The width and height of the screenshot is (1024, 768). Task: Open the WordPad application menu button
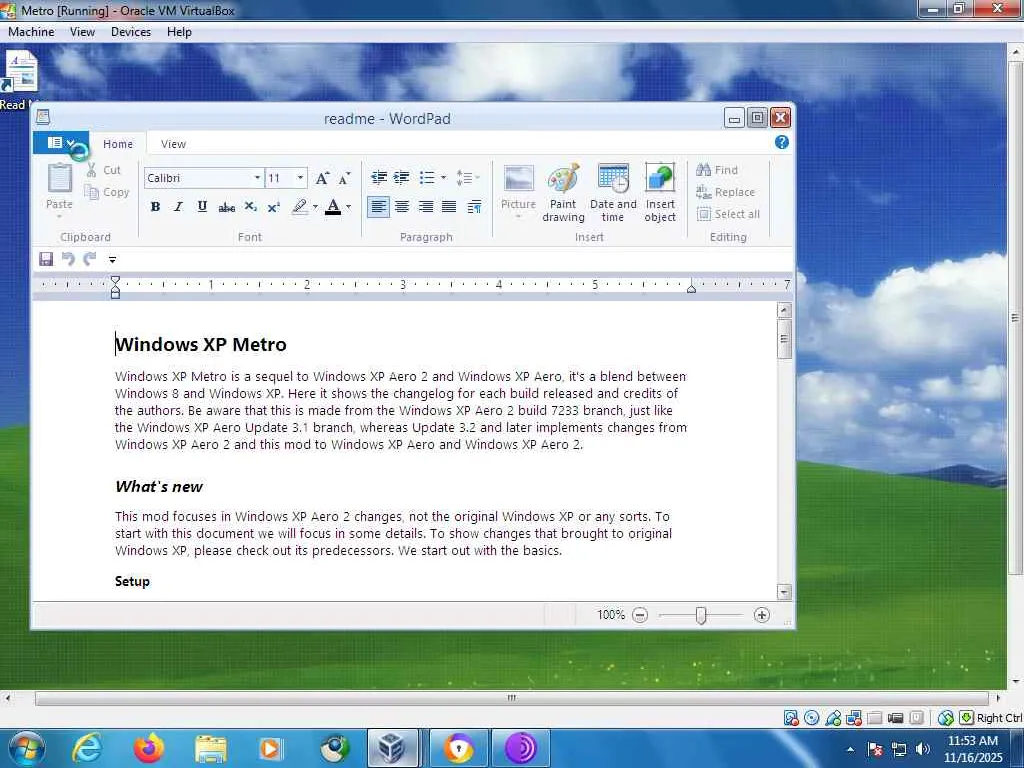point(61,143)
